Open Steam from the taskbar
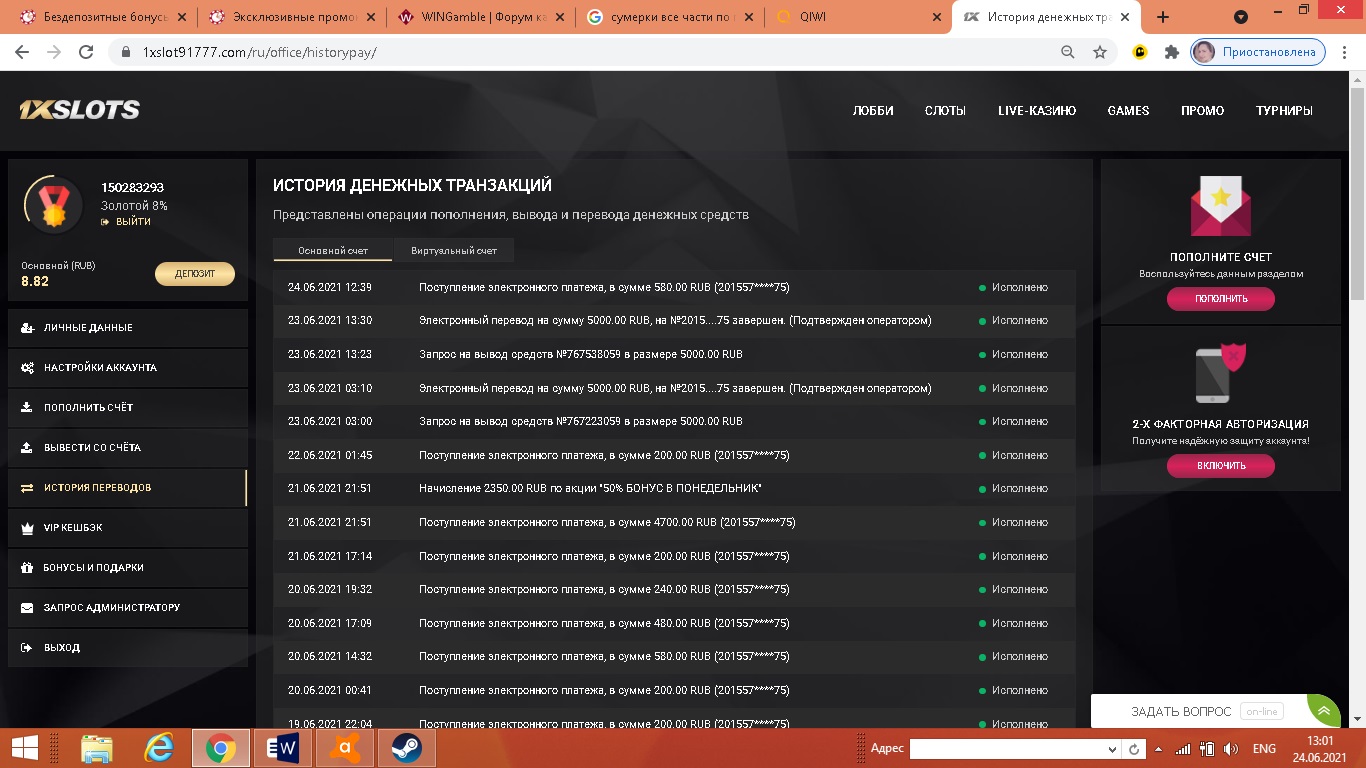This screenshot has width=1366, height=768. pyautogui.click(x=407, y=748)
